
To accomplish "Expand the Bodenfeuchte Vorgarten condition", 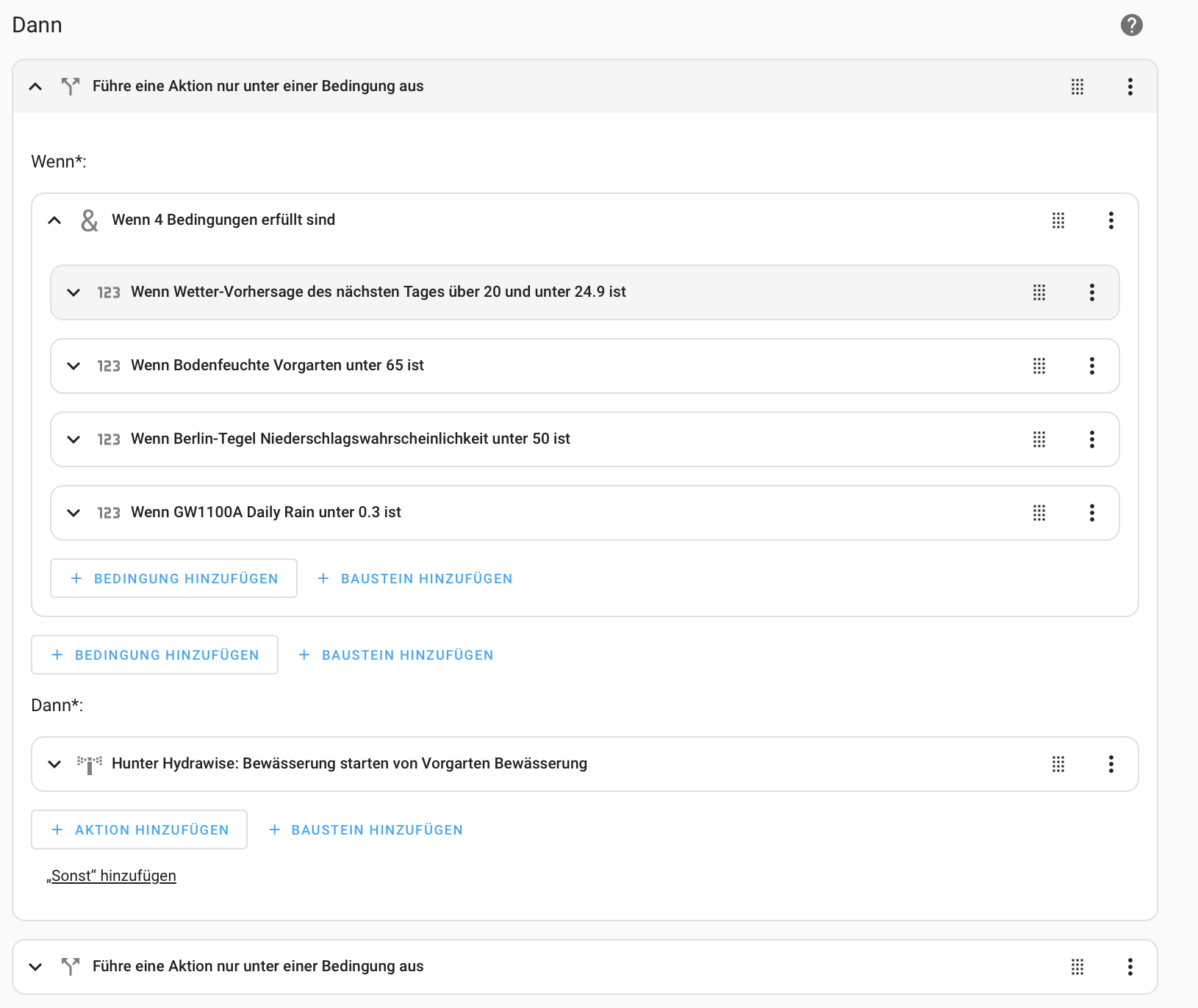I will [73, 366].
